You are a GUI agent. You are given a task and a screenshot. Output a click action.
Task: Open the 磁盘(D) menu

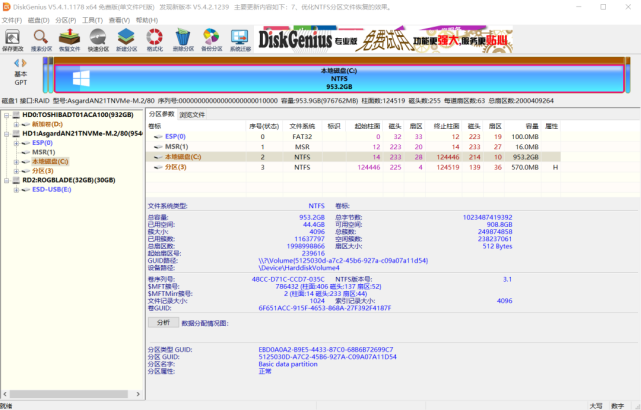38,20
